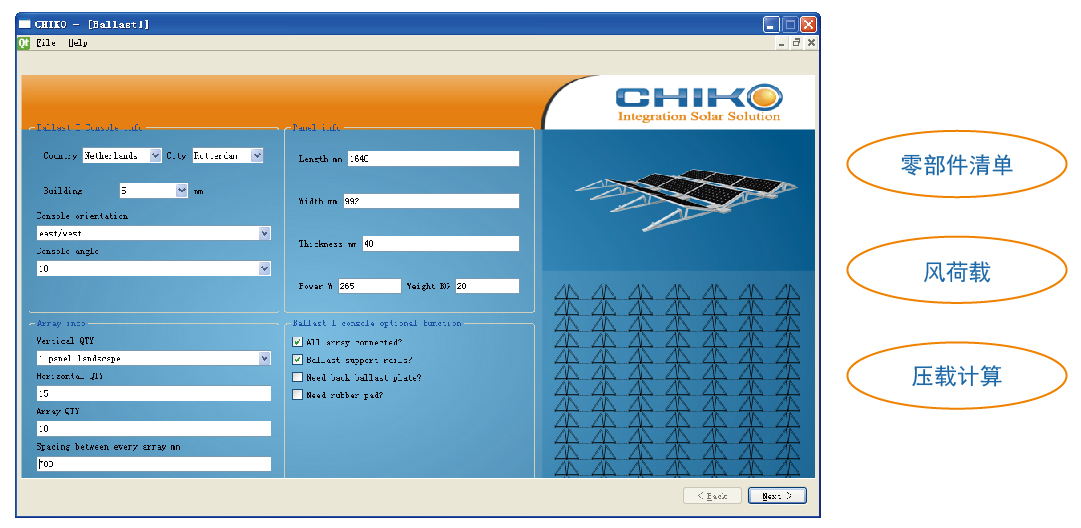Image resolution: width=1081 pixels, height=528 pixels.
Task: Open the Help menu
Action: [x=78, y=43]
